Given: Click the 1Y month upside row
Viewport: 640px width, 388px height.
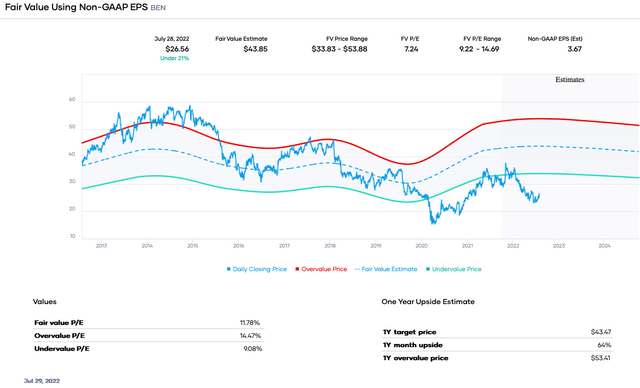Looking at the screenshot, I should 497,345.
